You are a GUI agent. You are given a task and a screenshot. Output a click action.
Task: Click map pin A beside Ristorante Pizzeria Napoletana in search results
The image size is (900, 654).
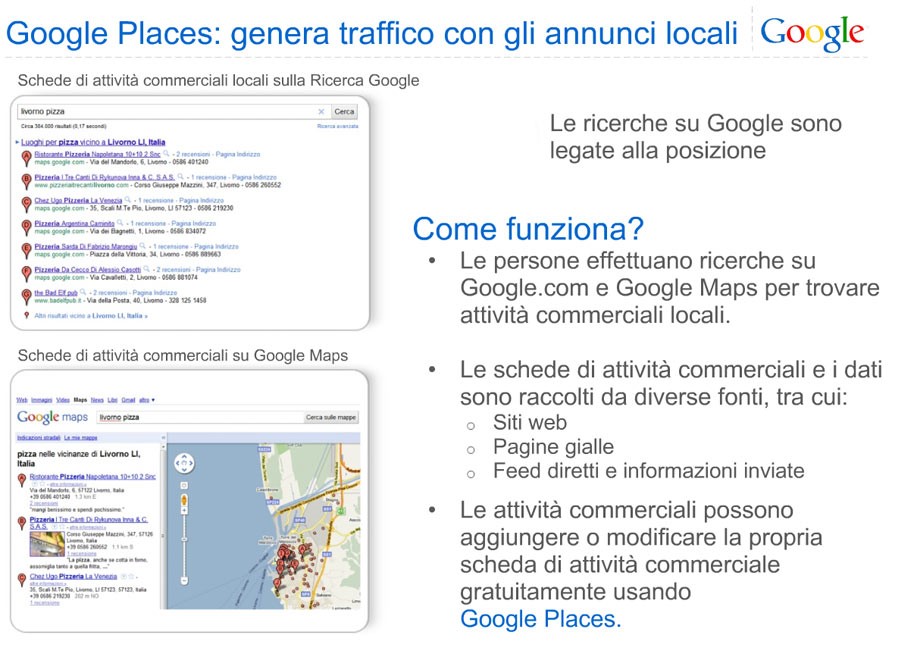click(26, 158)
